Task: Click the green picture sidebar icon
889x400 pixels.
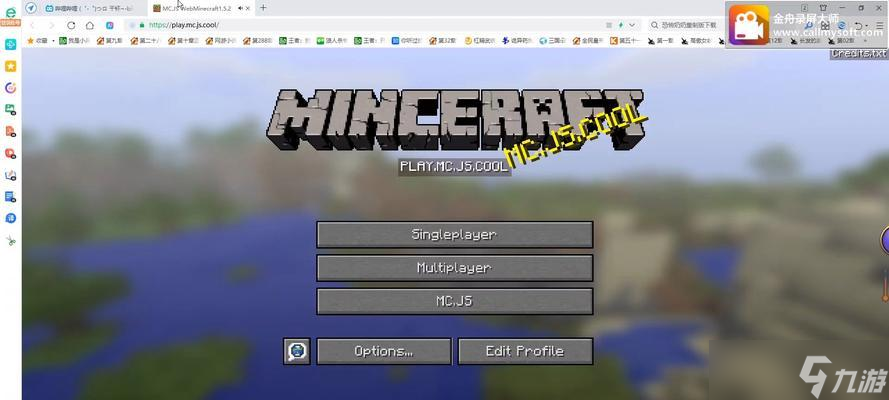Action: pyautogui.click(x=10, y=109)
